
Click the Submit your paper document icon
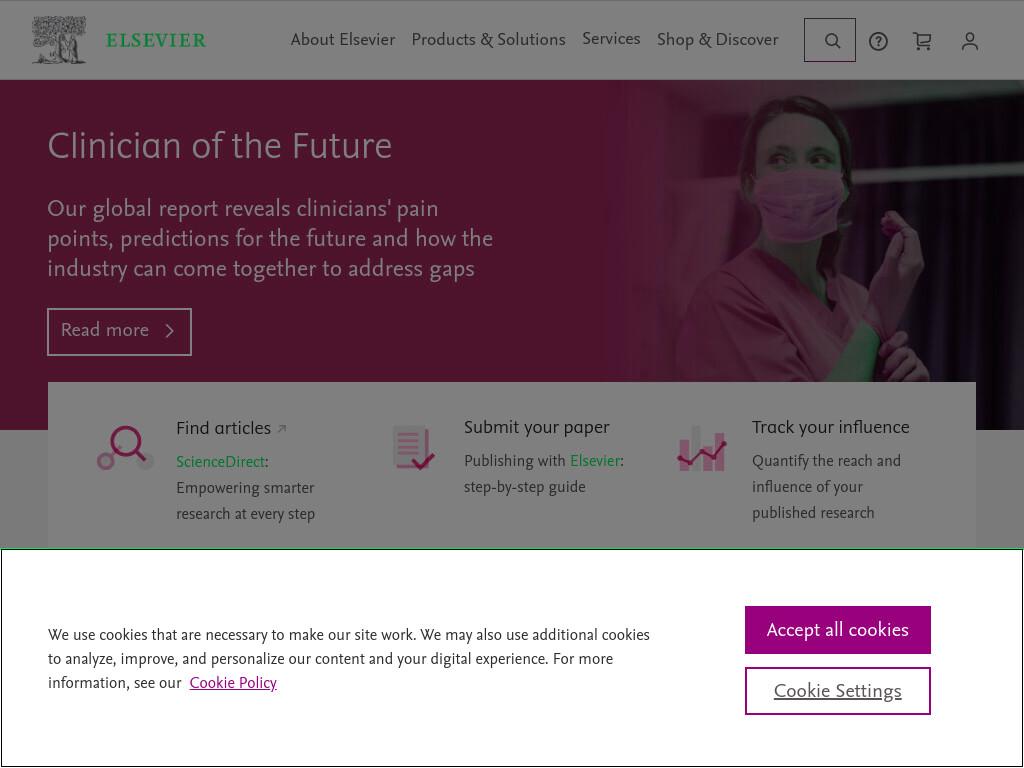(x=413, y=447)
